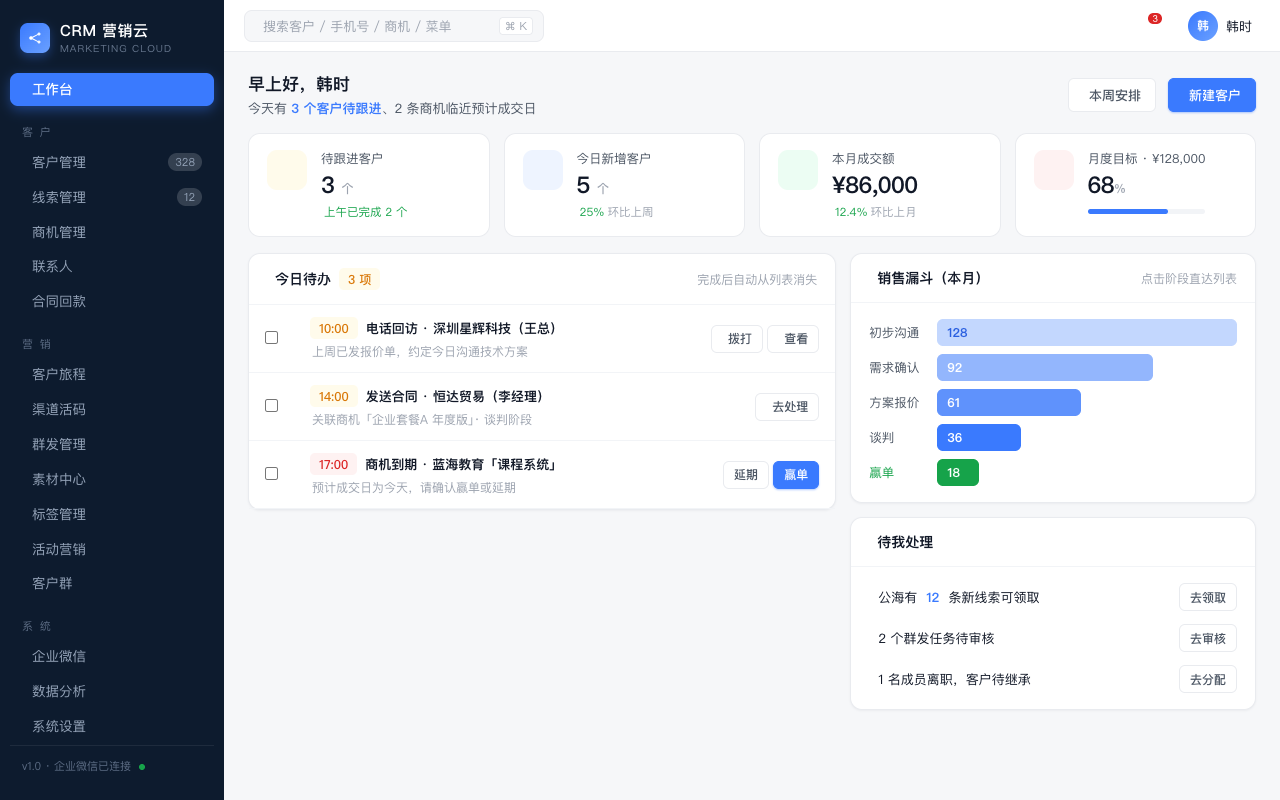The width and height of the screenshot is (1280, 800).
Task: Open the 初步沟通 funnel bar showing 128
Action: point(1087,332)
